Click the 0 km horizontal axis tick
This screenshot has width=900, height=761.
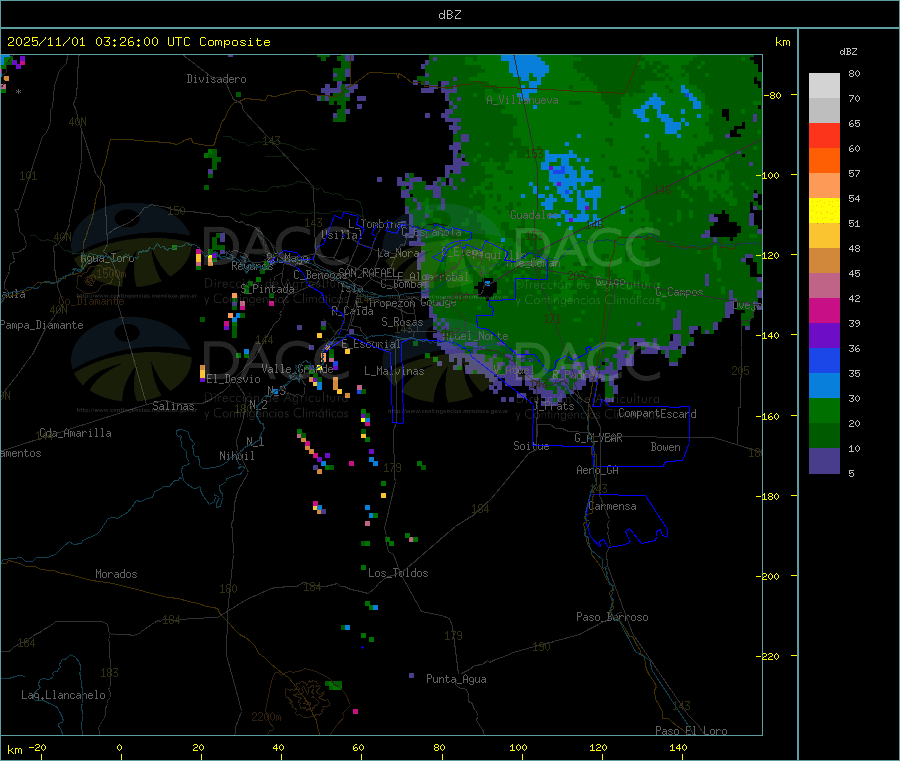point(119,748)
